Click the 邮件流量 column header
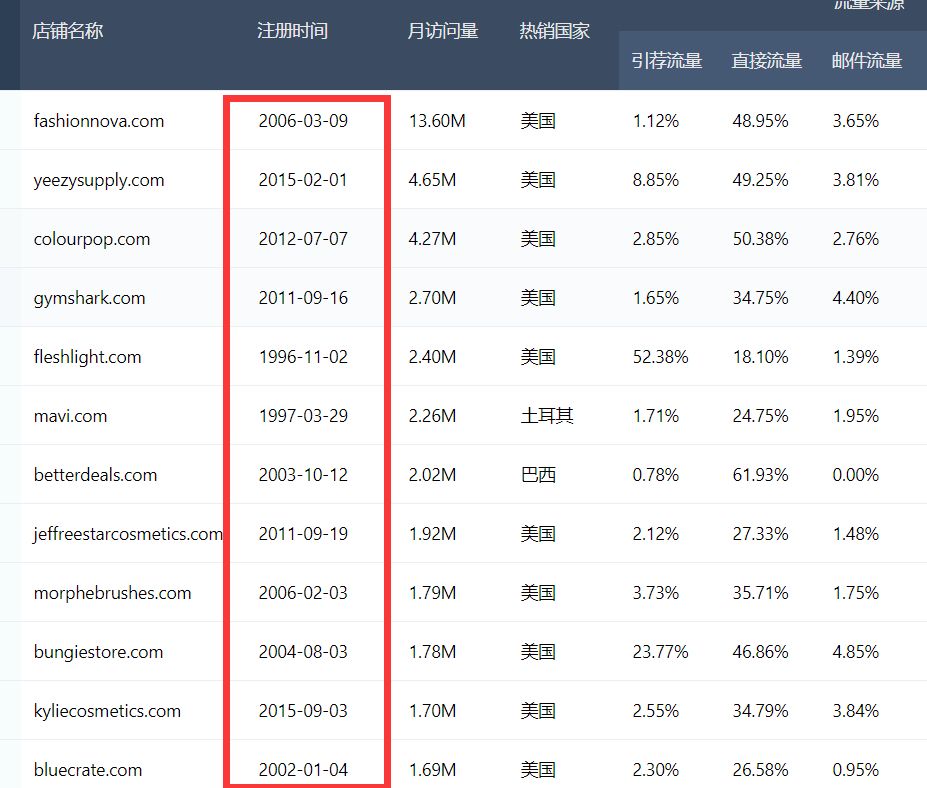The image size is (927, 788). [x=867, y=60]
